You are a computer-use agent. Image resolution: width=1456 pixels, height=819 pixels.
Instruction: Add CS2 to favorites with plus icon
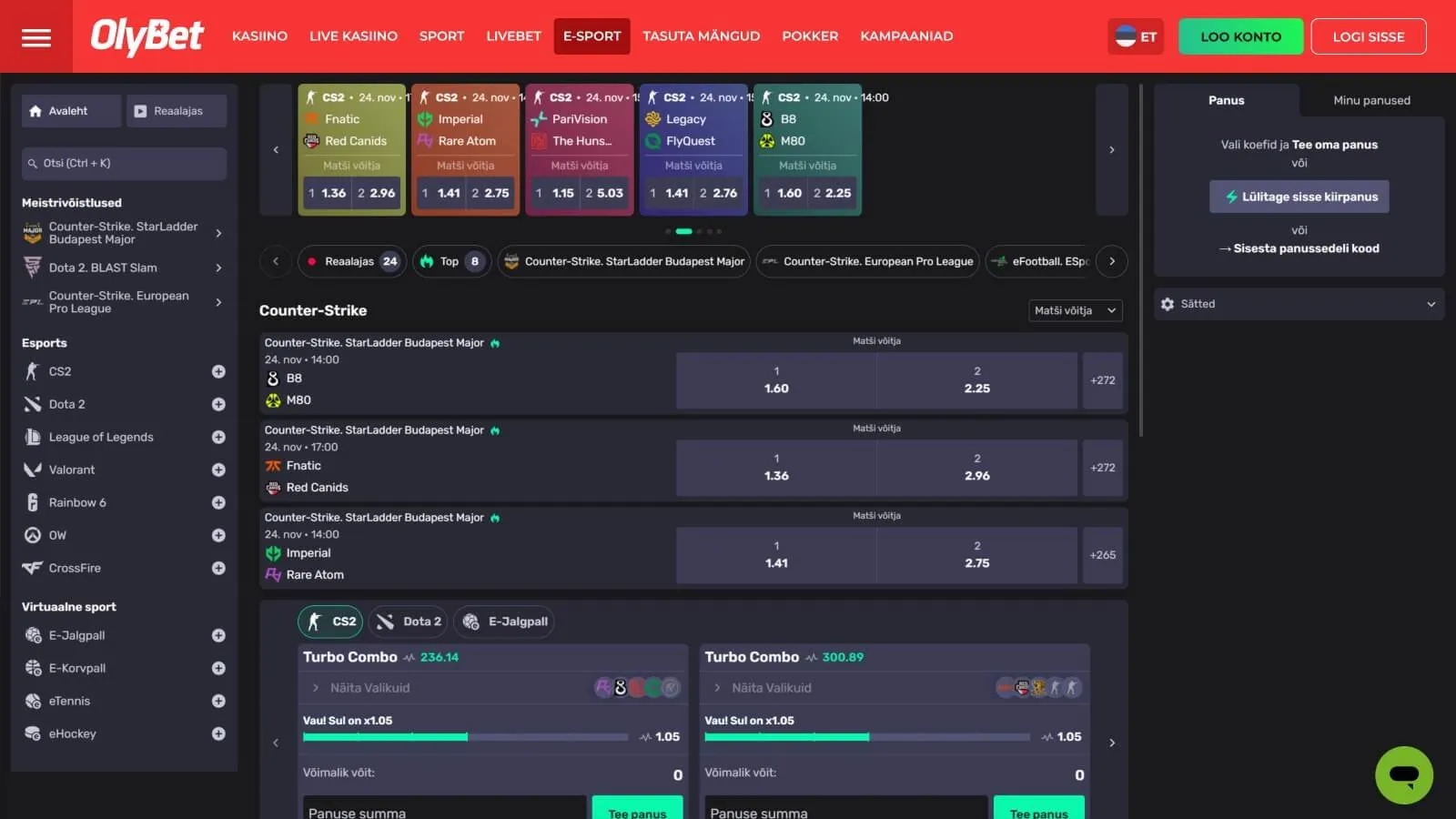218,371
